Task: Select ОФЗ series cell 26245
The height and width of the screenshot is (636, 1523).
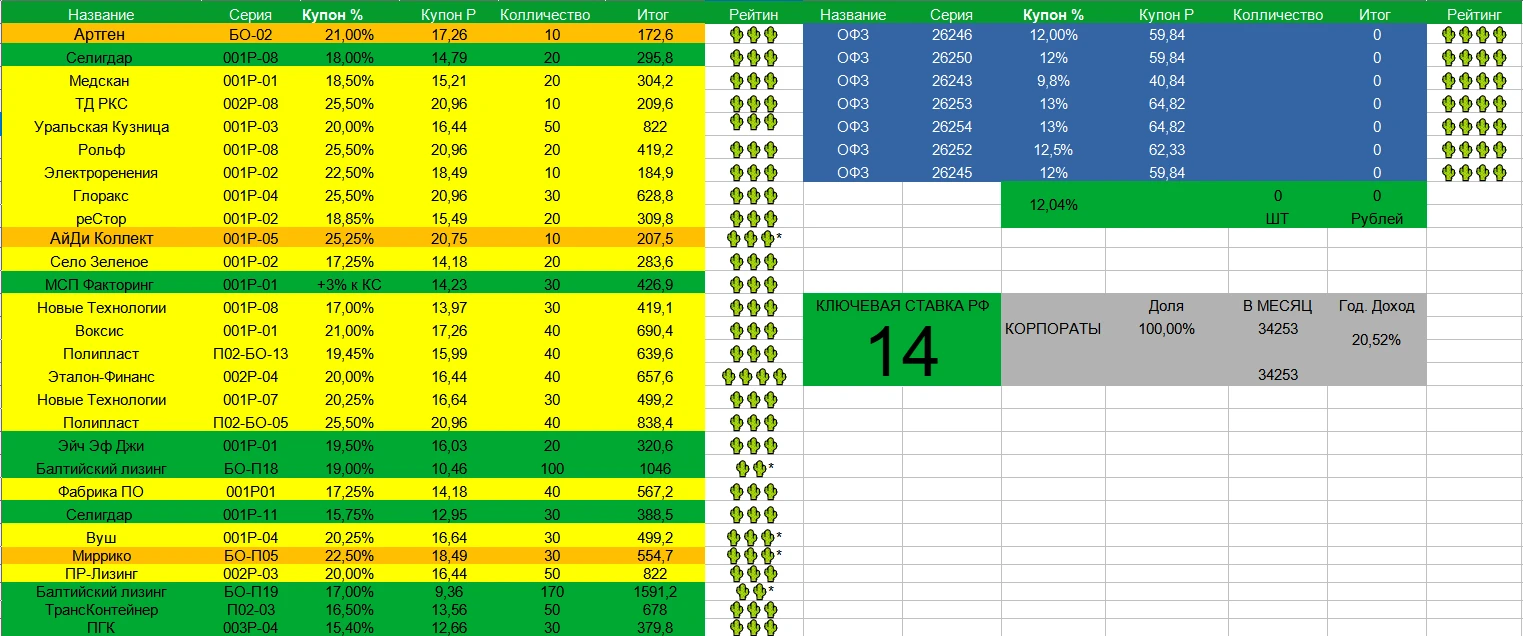Action: (950, 173)
